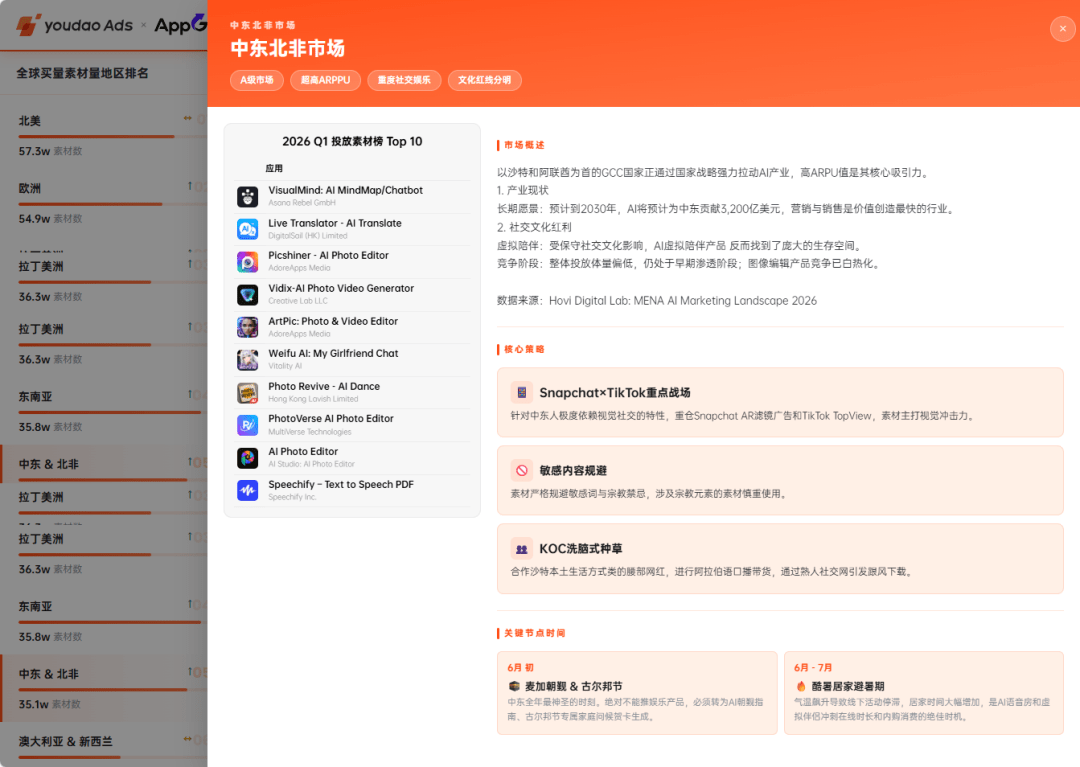
Task: Click the 6月 - 7月 timeline card
Action: point(924,693)
